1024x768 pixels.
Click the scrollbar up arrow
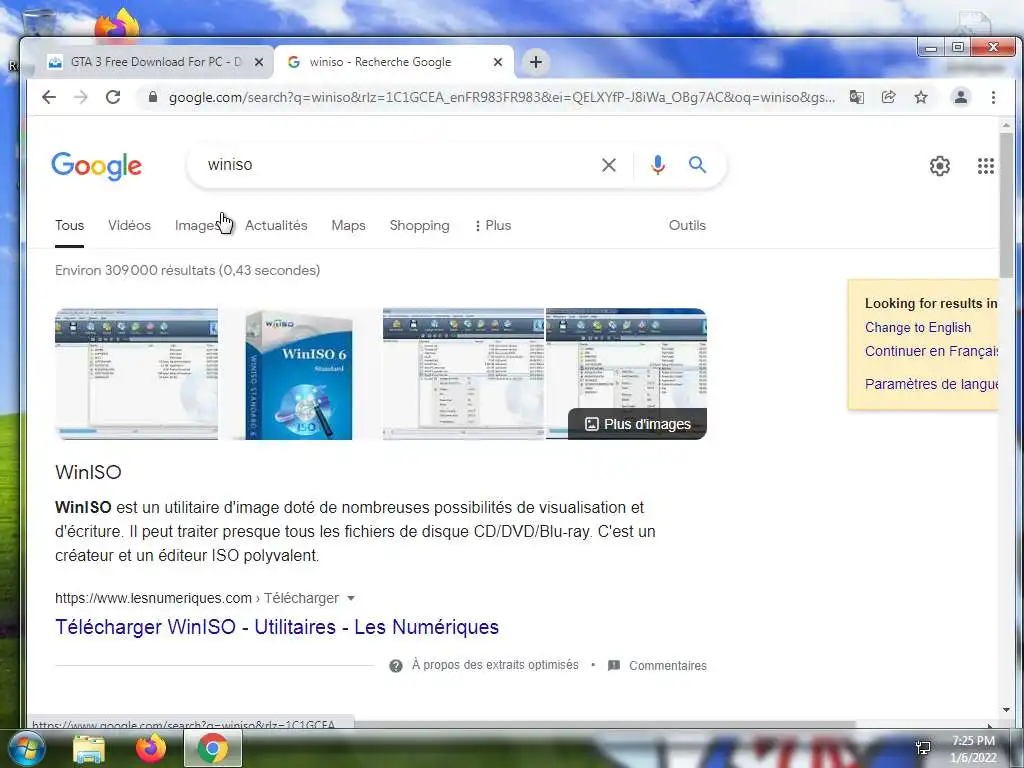[1006, 125]
